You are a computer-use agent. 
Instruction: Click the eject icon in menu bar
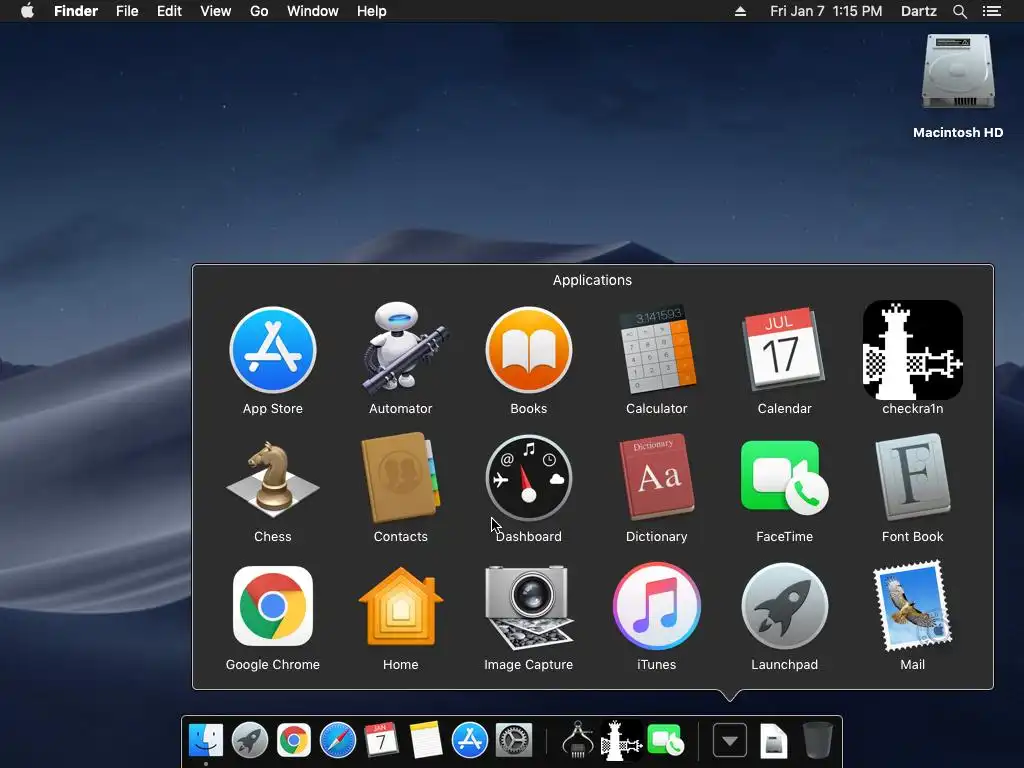coord(740,11)
